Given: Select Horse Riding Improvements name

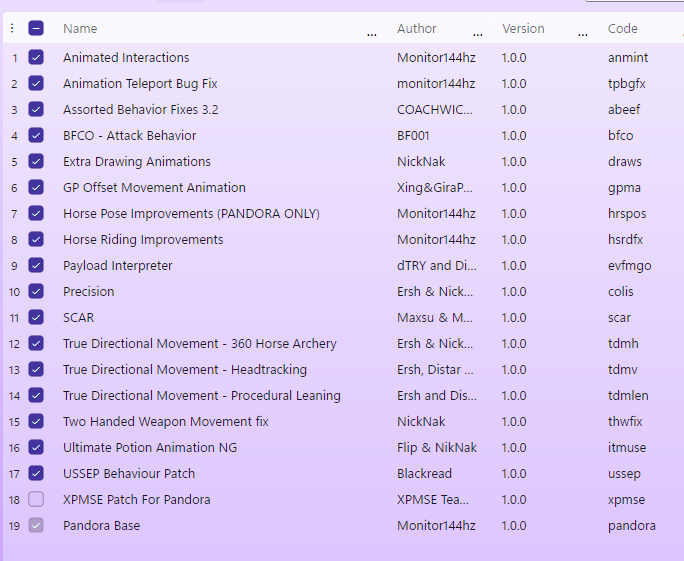Looking at the screenshot, I should pos(143,239).
